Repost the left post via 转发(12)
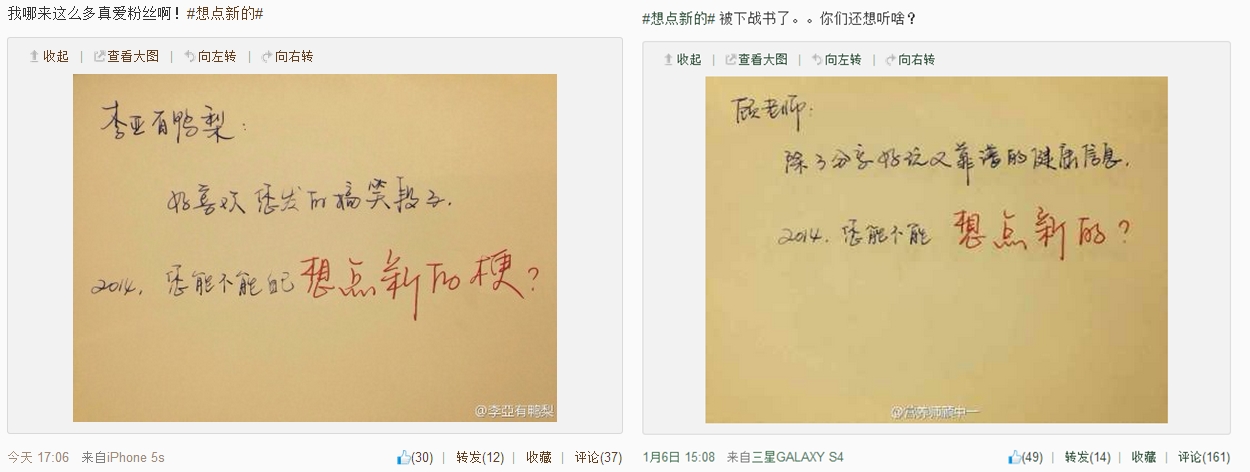The width and height of the screenshot is (1250, 472). pos(480,457)
